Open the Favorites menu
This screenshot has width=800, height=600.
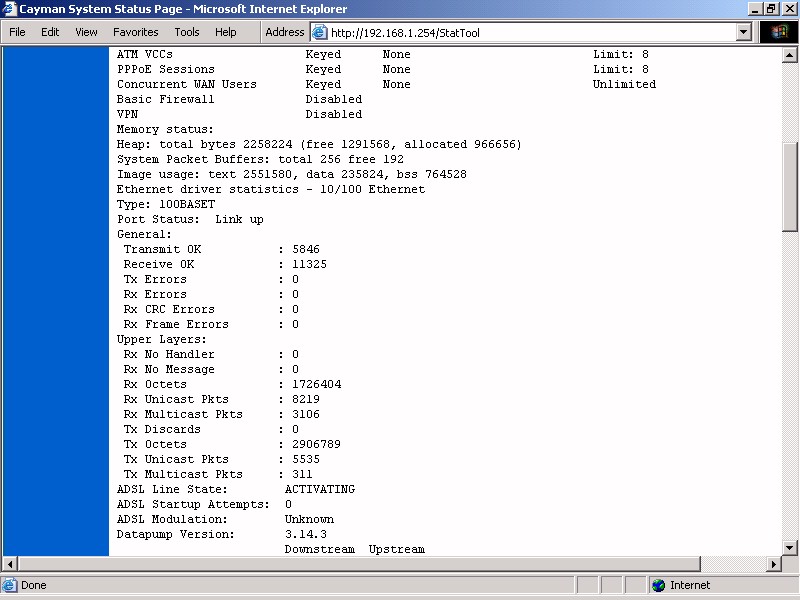136,32
